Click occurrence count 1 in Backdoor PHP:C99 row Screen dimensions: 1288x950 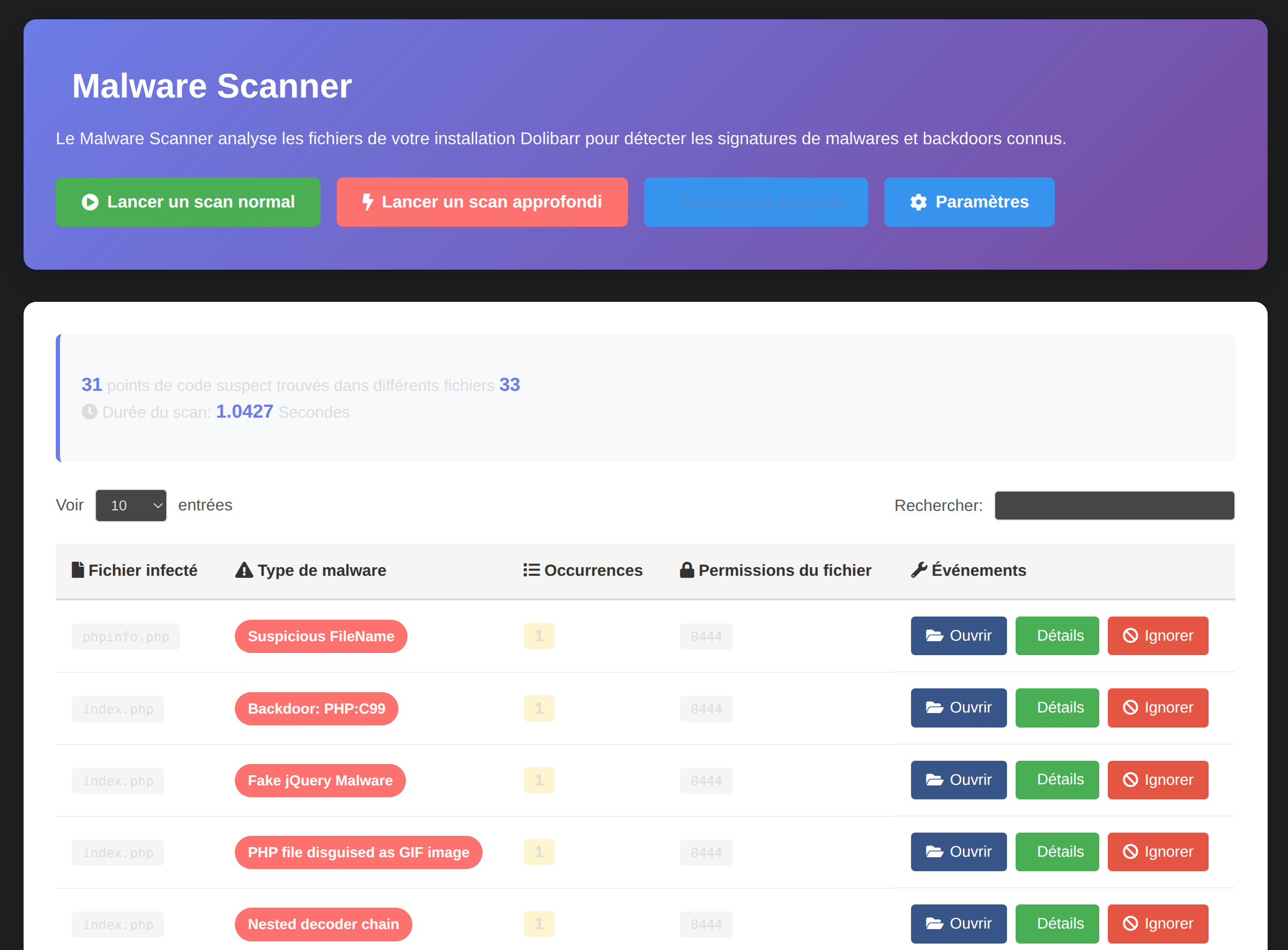click(x=539, y=708)
